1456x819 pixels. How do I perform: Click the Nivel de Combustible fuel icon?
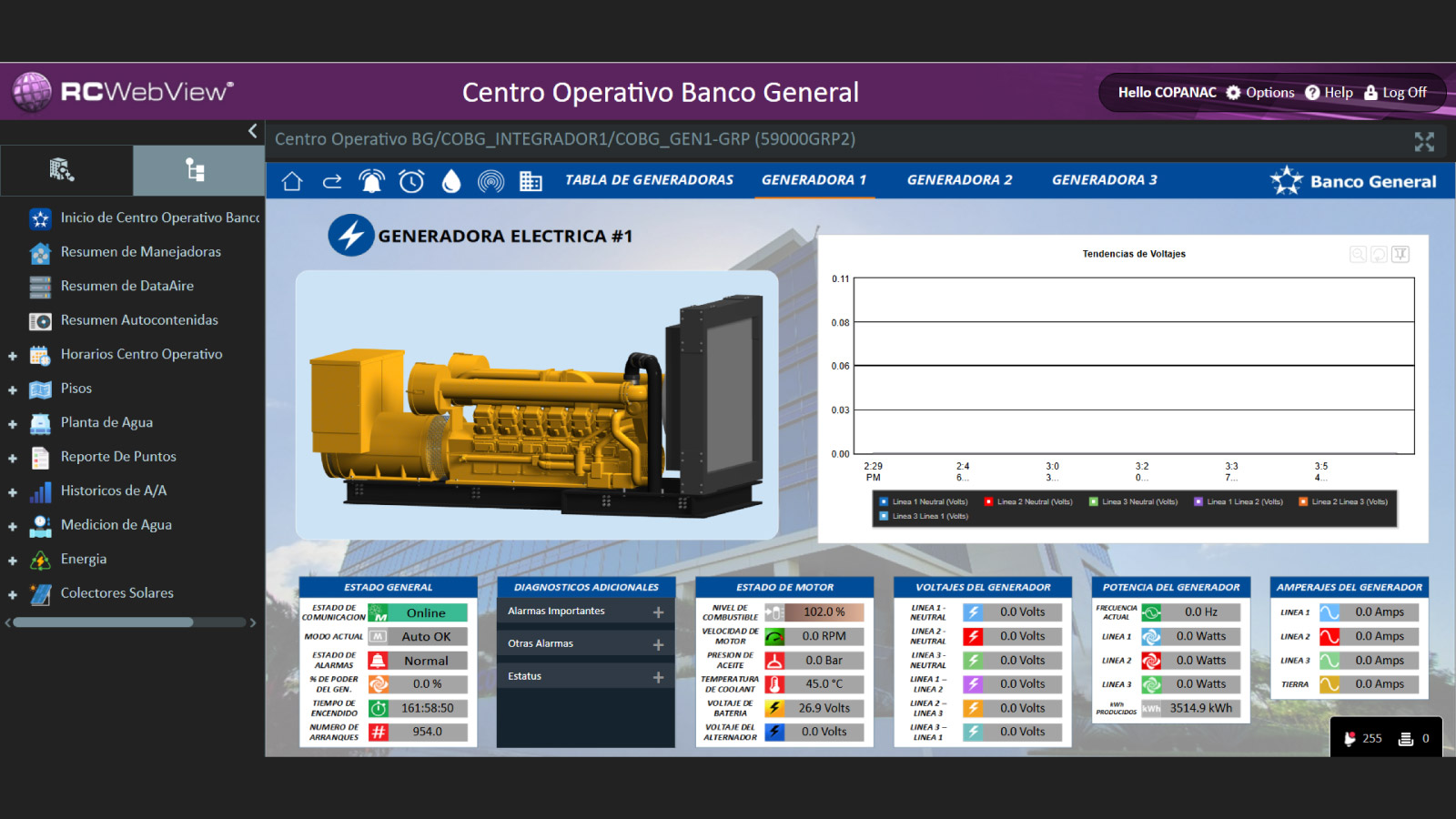pos(774,612)
